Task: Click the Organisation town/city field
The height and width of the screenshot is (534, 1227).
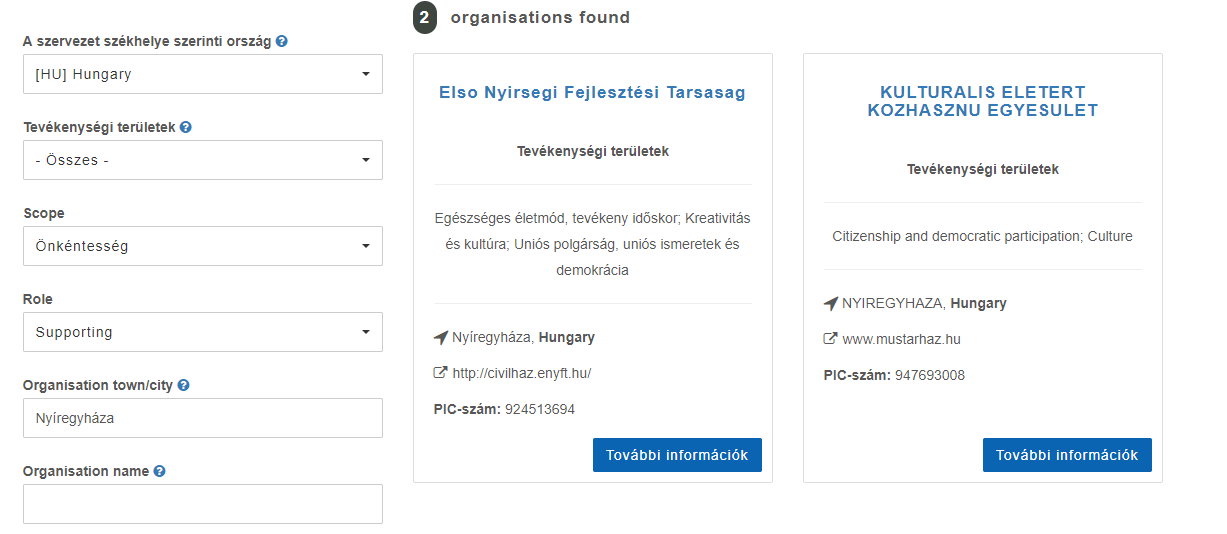Action: [202, 418]
